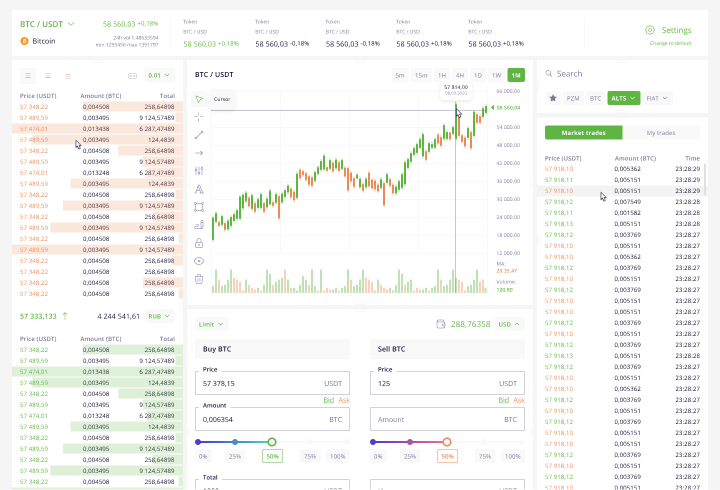Click the Sell BTC slider 50% handle
This screenshot has width=720, height=490.
(x=447, y=441)
